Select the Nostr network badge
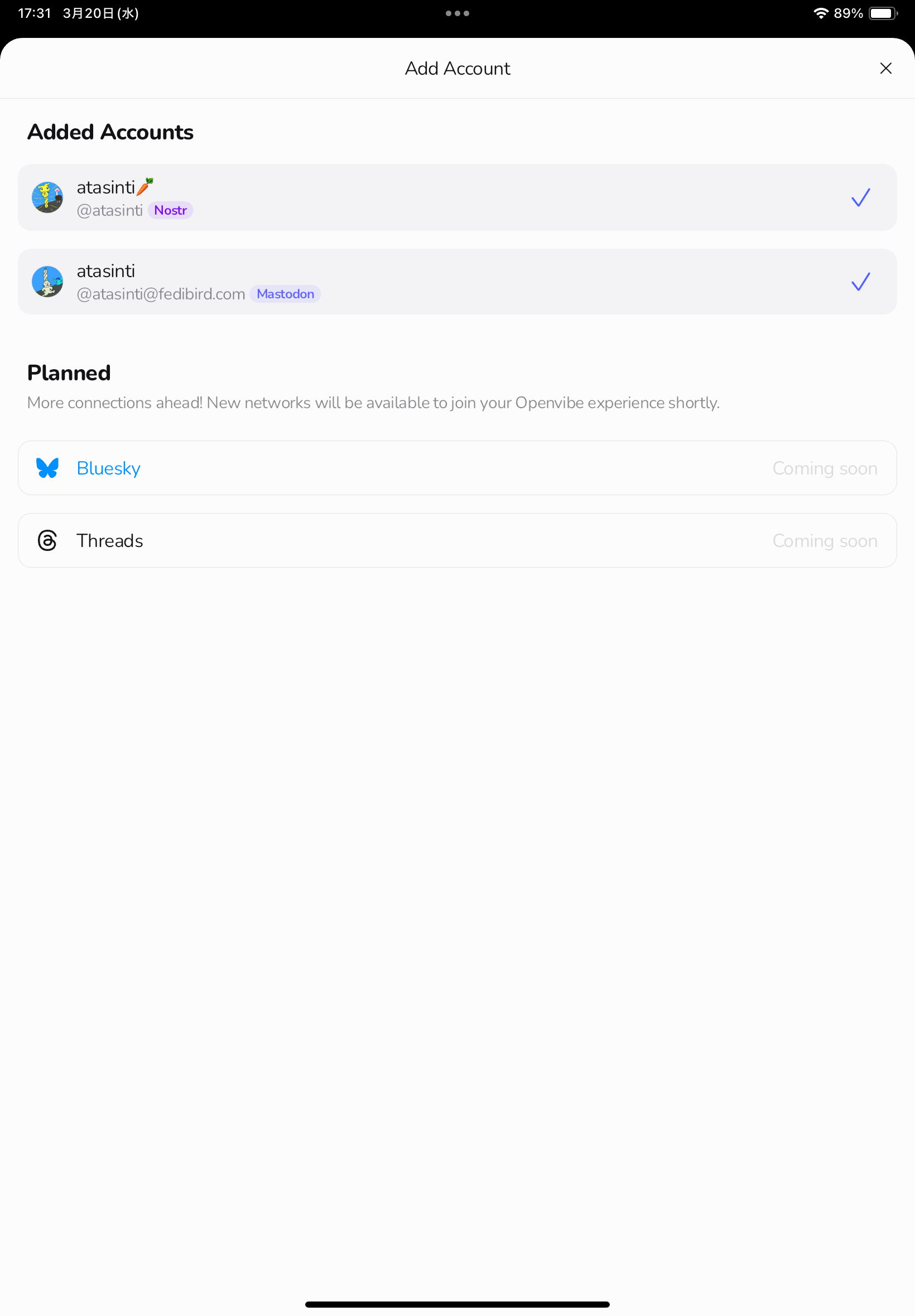Screen dimensions: 915x1316 click(170, 210)
